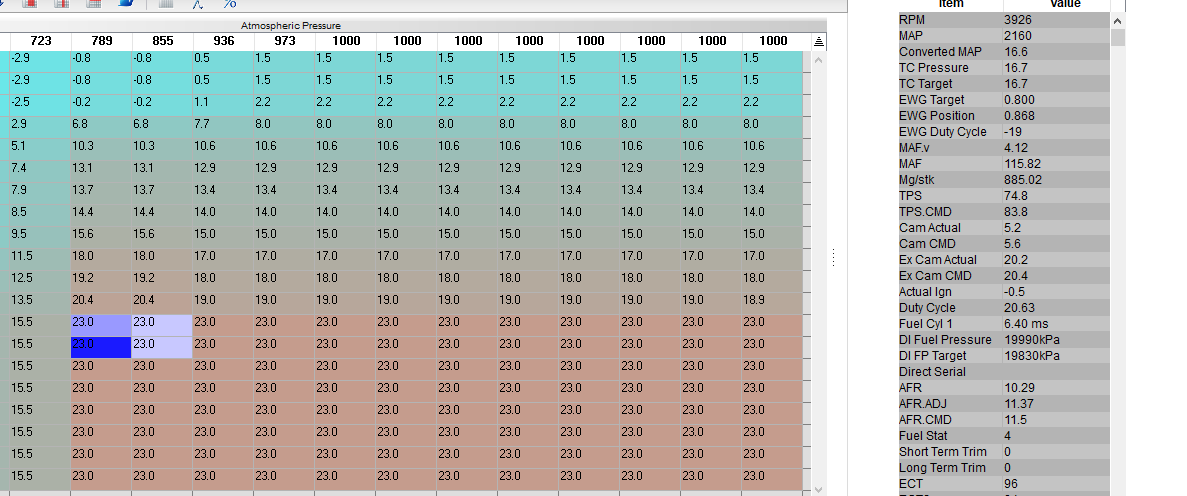1187x496 pixels.
Task: Click the grey table grid toolbar icon
Action: click(x=166, y=4)
